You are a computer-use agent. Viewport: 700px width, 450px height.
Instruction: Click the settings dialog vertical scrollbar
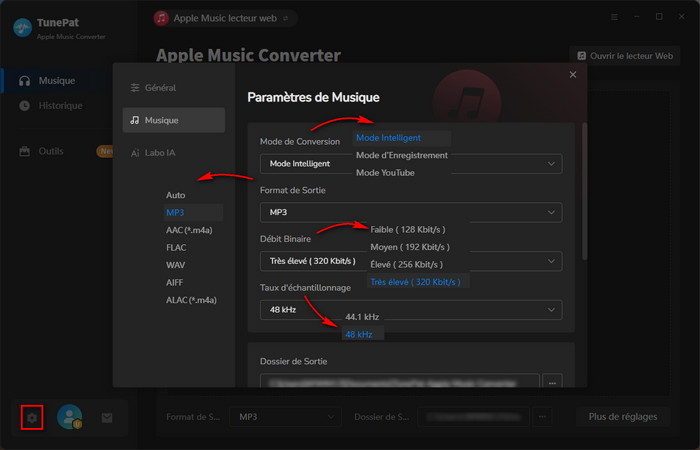(x=584, y=192)
